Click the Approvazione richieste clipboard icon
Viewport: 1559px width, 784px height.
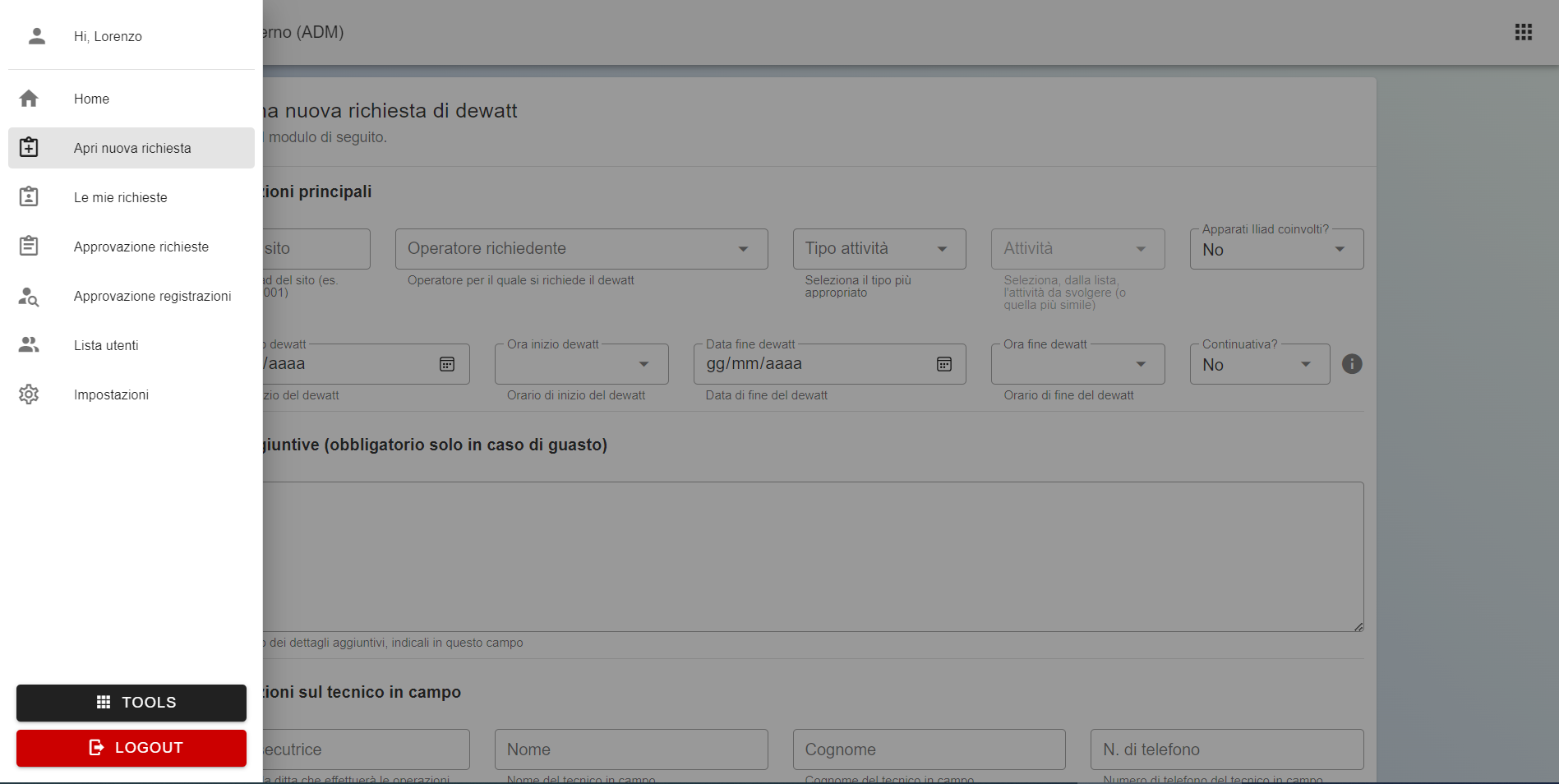[29, 247]
